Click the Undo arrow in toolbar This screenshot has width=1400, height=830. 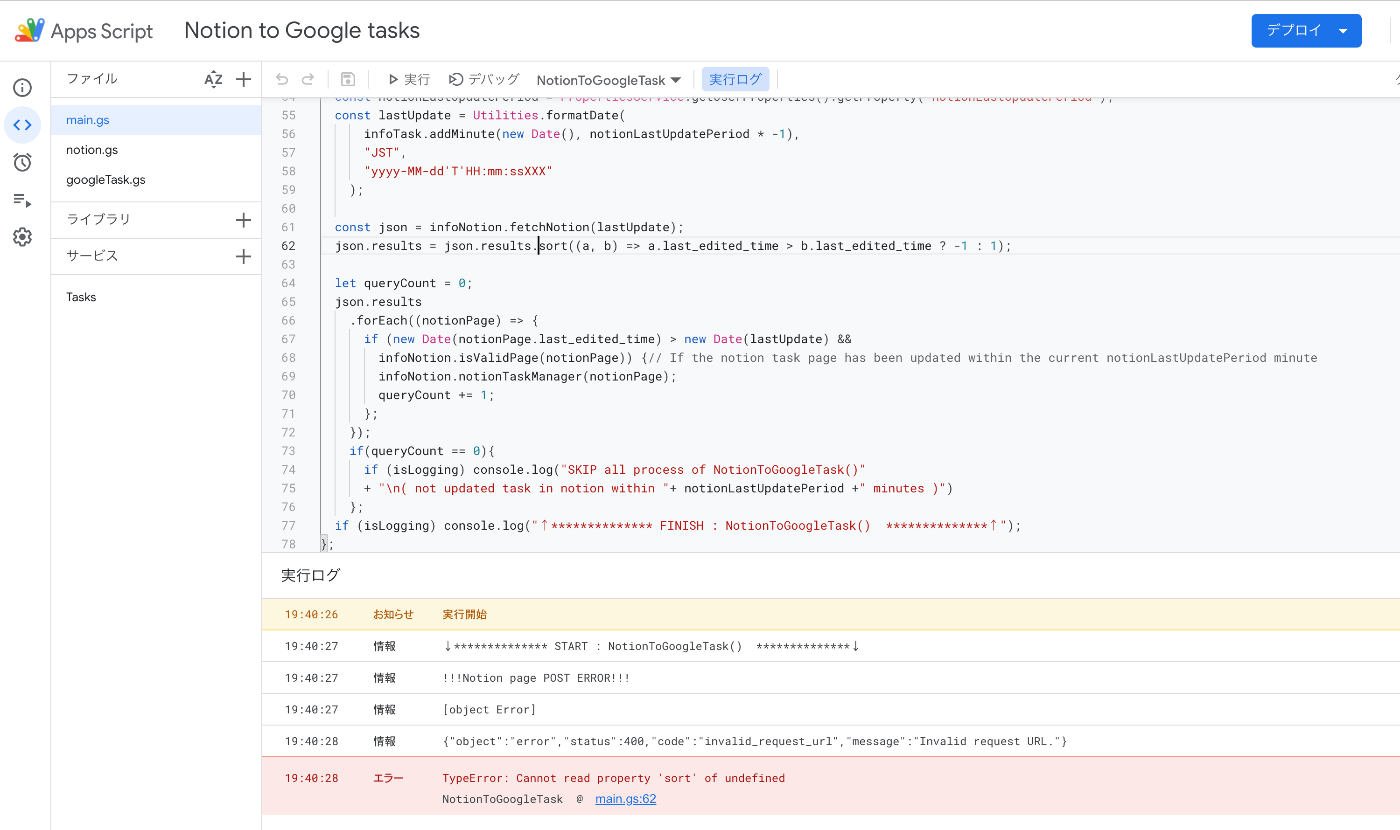coord(282,80)
